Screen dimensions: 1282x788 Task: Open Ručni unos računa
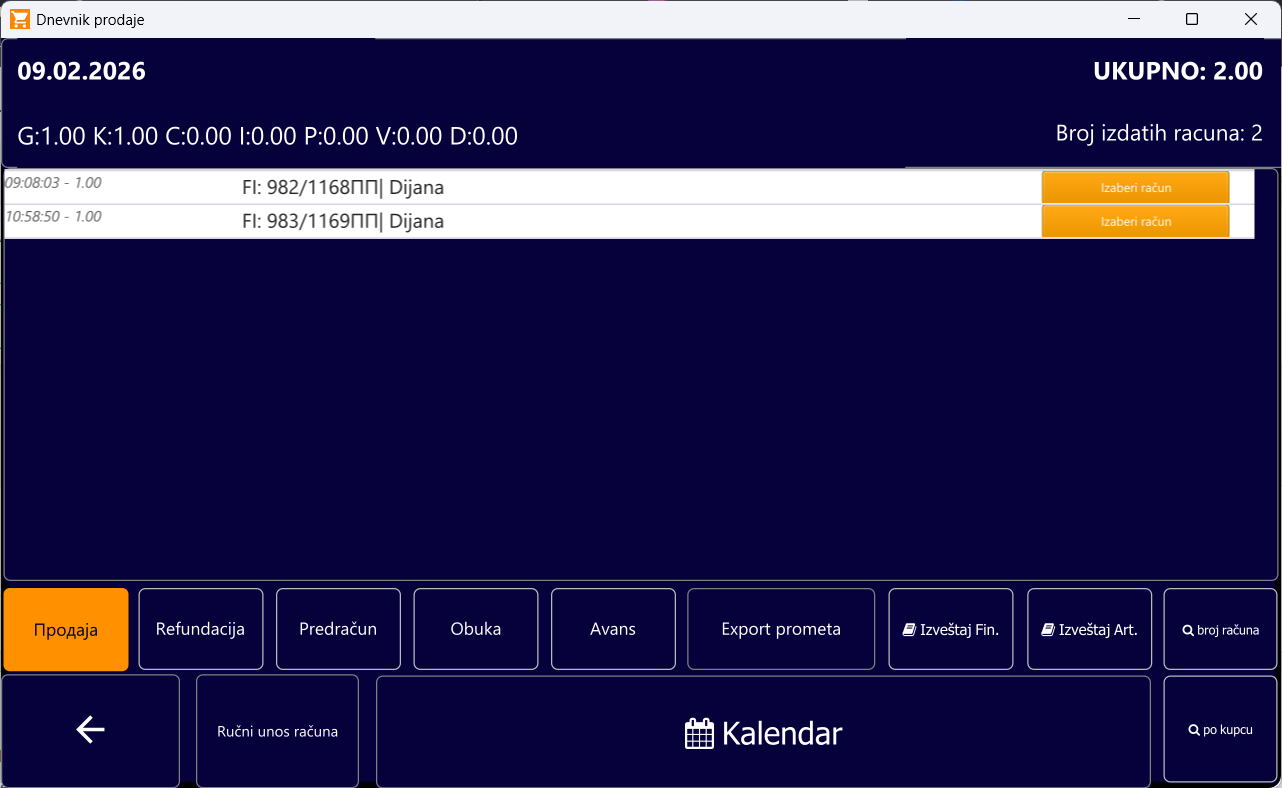pos(277,731)
